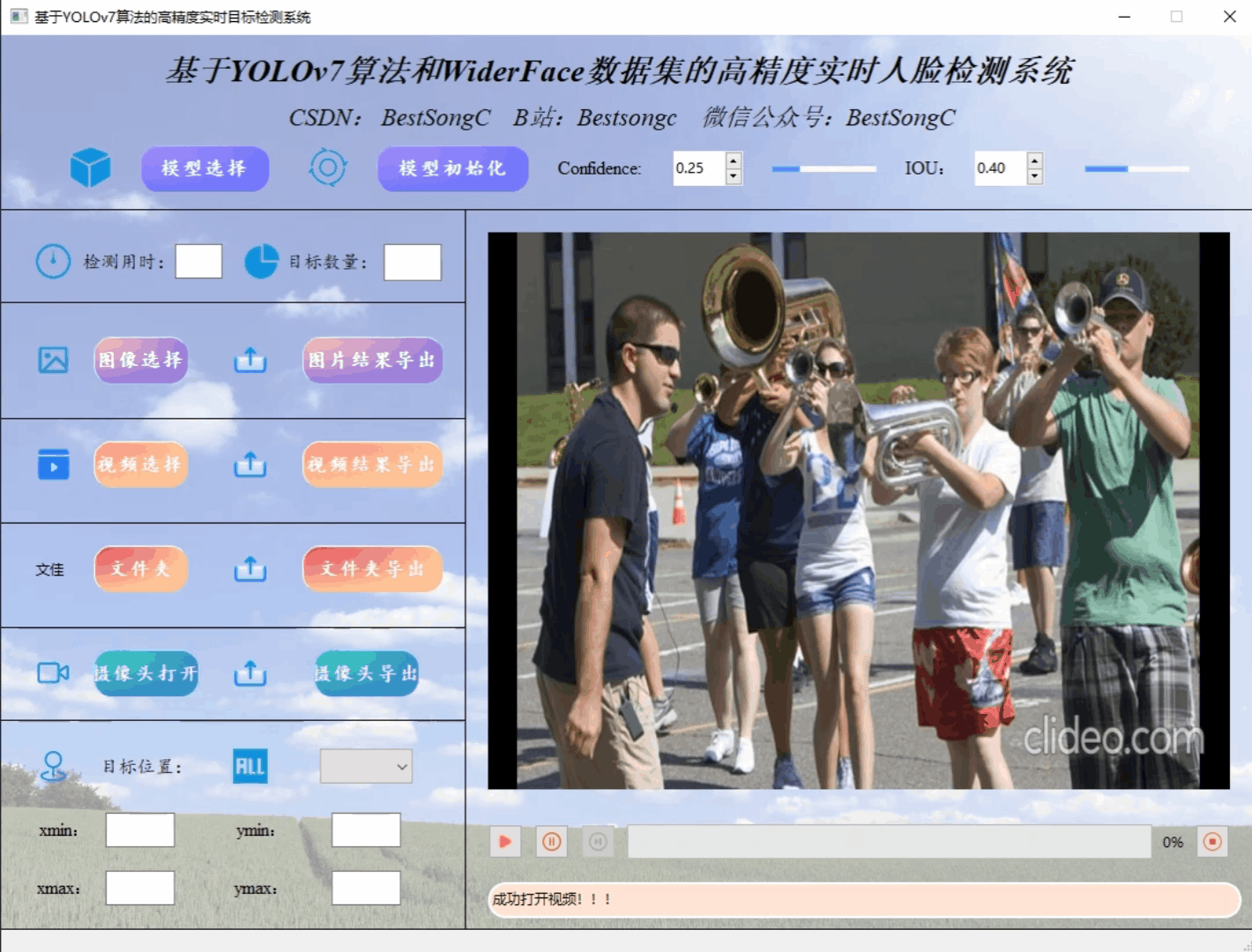Click the circular target initialize icon
This screenshot has width=1252, height=952.
[328, 167]
